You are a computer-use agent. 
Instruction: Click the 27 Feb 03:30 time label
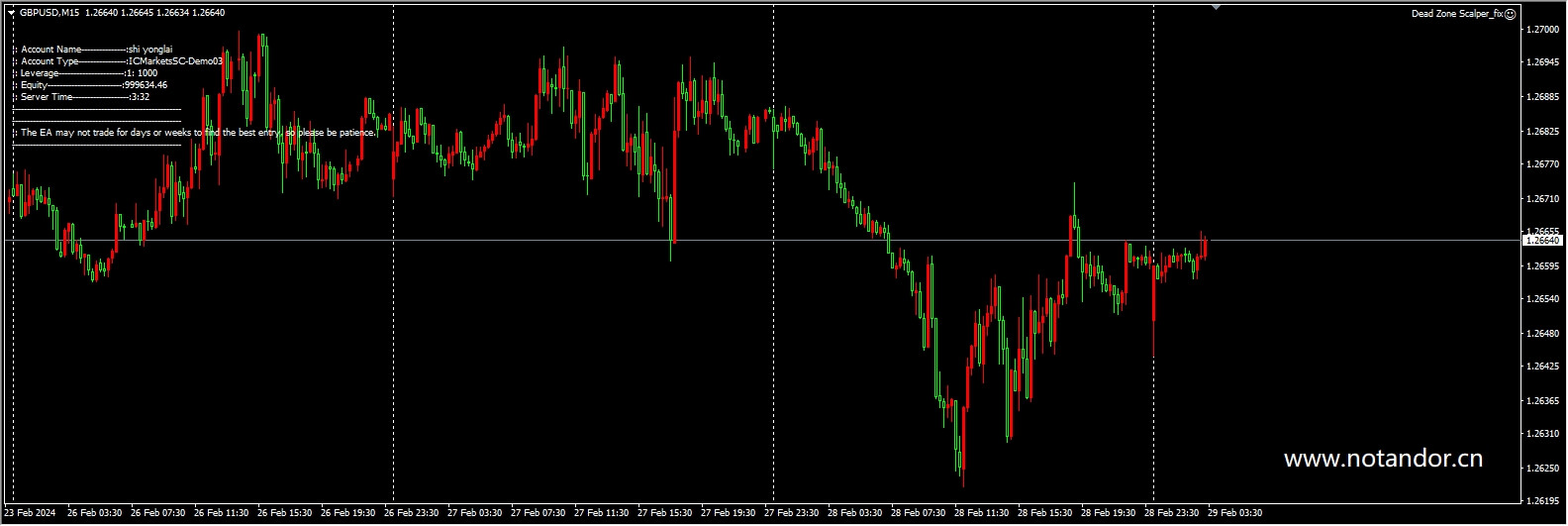[x=475, y=513]
